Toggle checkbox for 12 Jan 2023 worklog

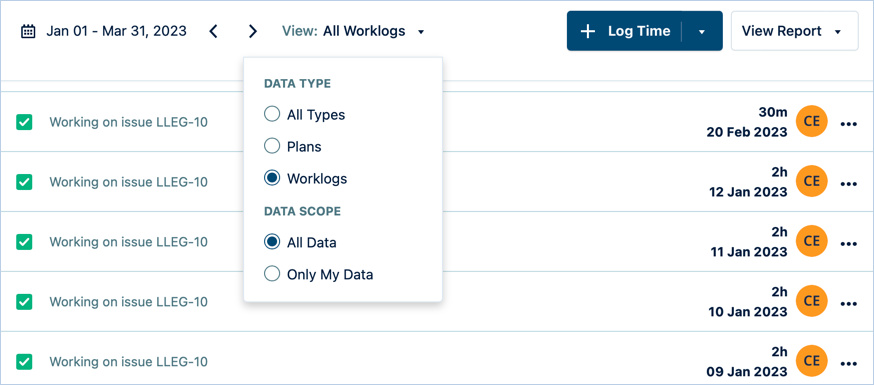[x=24, y=182]
